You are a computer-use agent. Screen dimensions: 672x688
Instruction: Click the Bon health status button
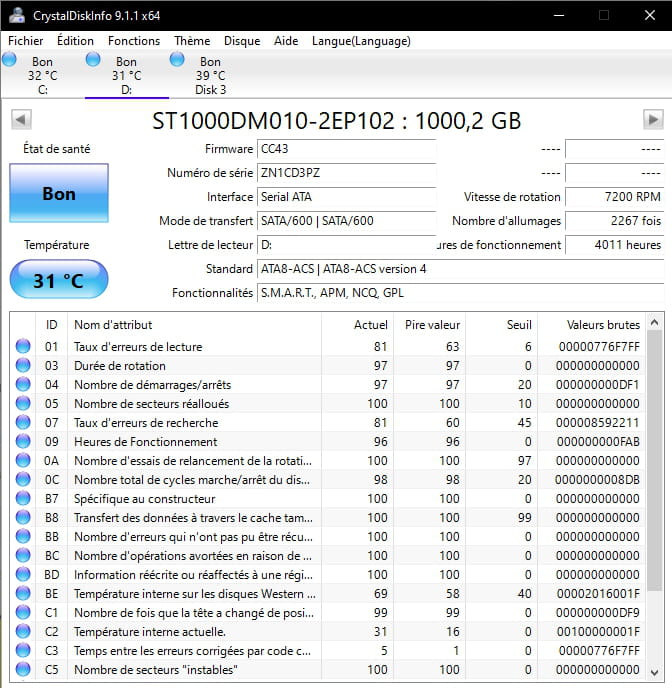59,193
